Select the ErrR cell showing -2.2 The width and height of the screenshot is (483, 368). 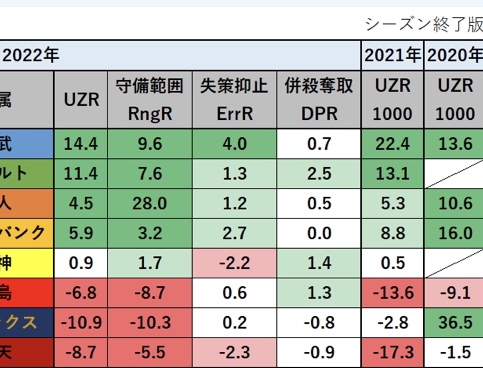tap(234, 263)
